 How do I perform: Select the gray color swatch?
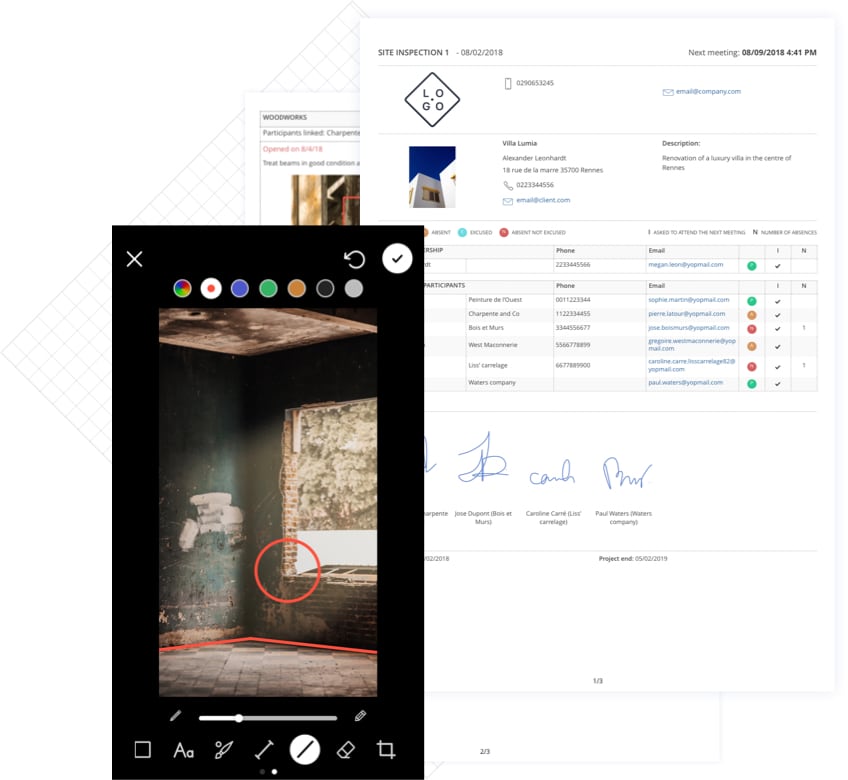pyautogui.click(x=354, y=288)
